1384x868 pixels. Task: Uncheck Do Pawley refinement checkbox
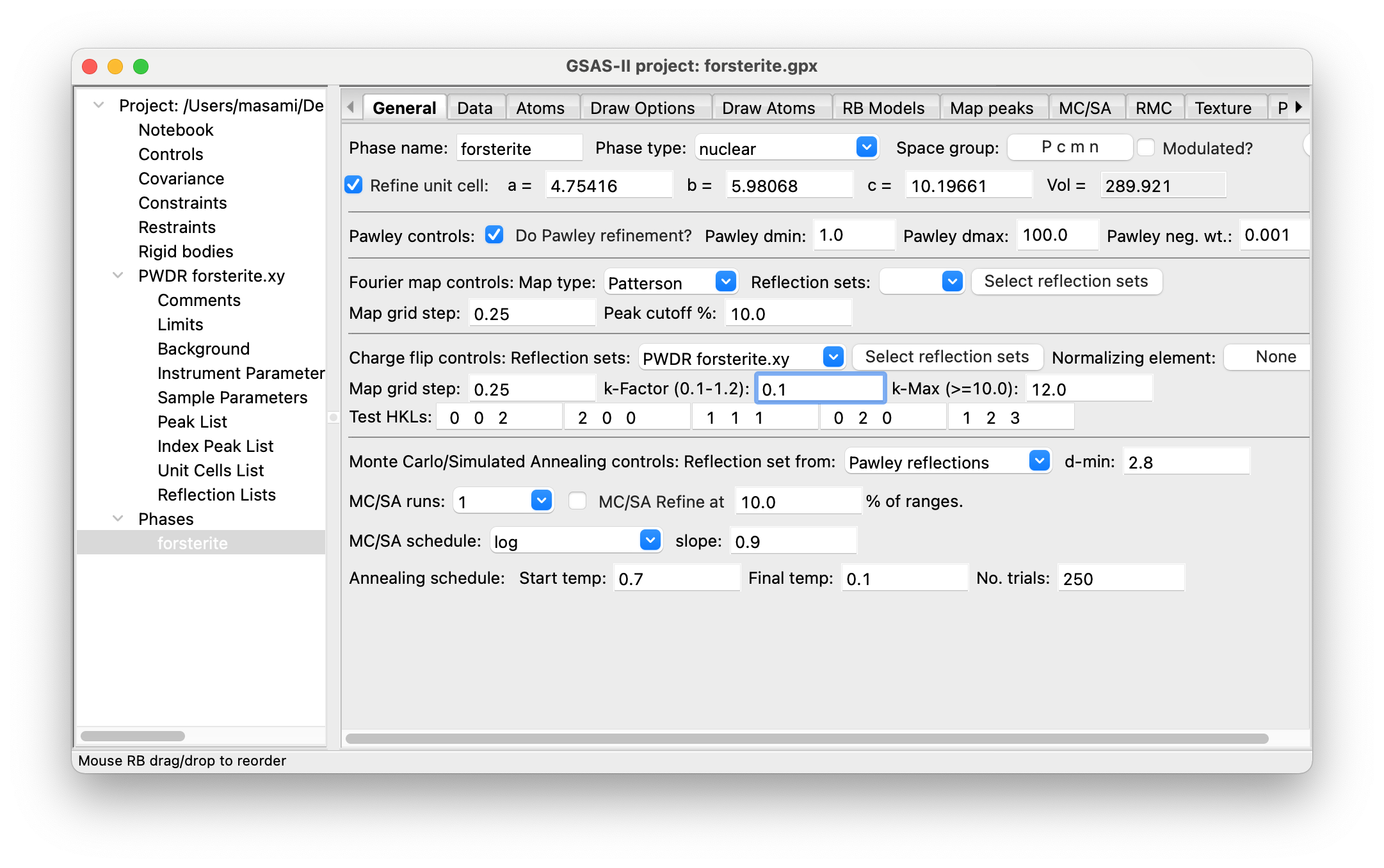click(494, 235)
